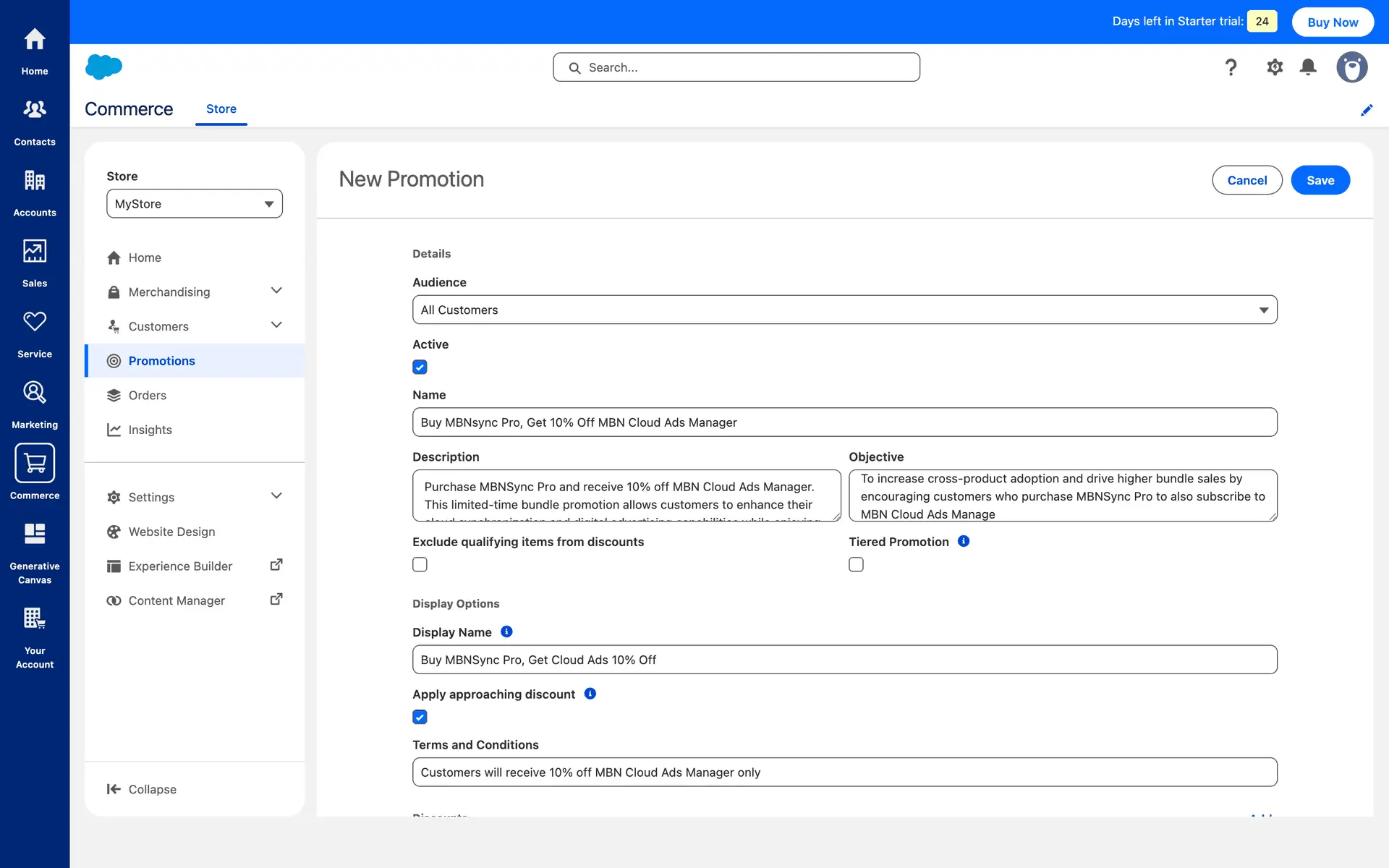
Task: Click the pencil edit icon near tabs
Action: 1367,110
